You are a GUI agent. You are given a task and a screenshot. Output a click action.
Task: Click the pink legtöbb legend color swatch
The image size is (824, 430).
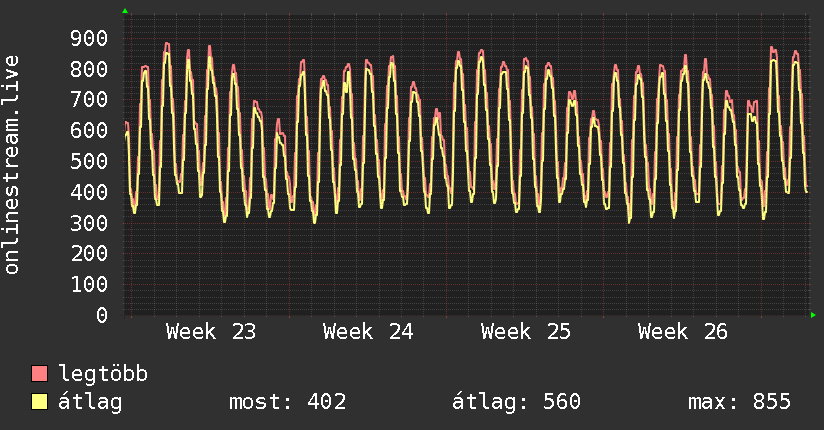39,374
